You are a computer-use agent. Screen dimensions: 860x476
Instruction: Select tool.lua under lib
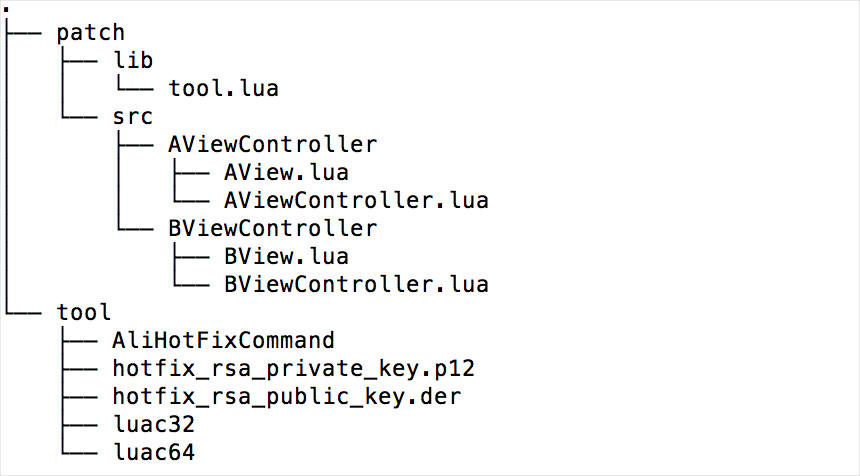pos(223,88)
